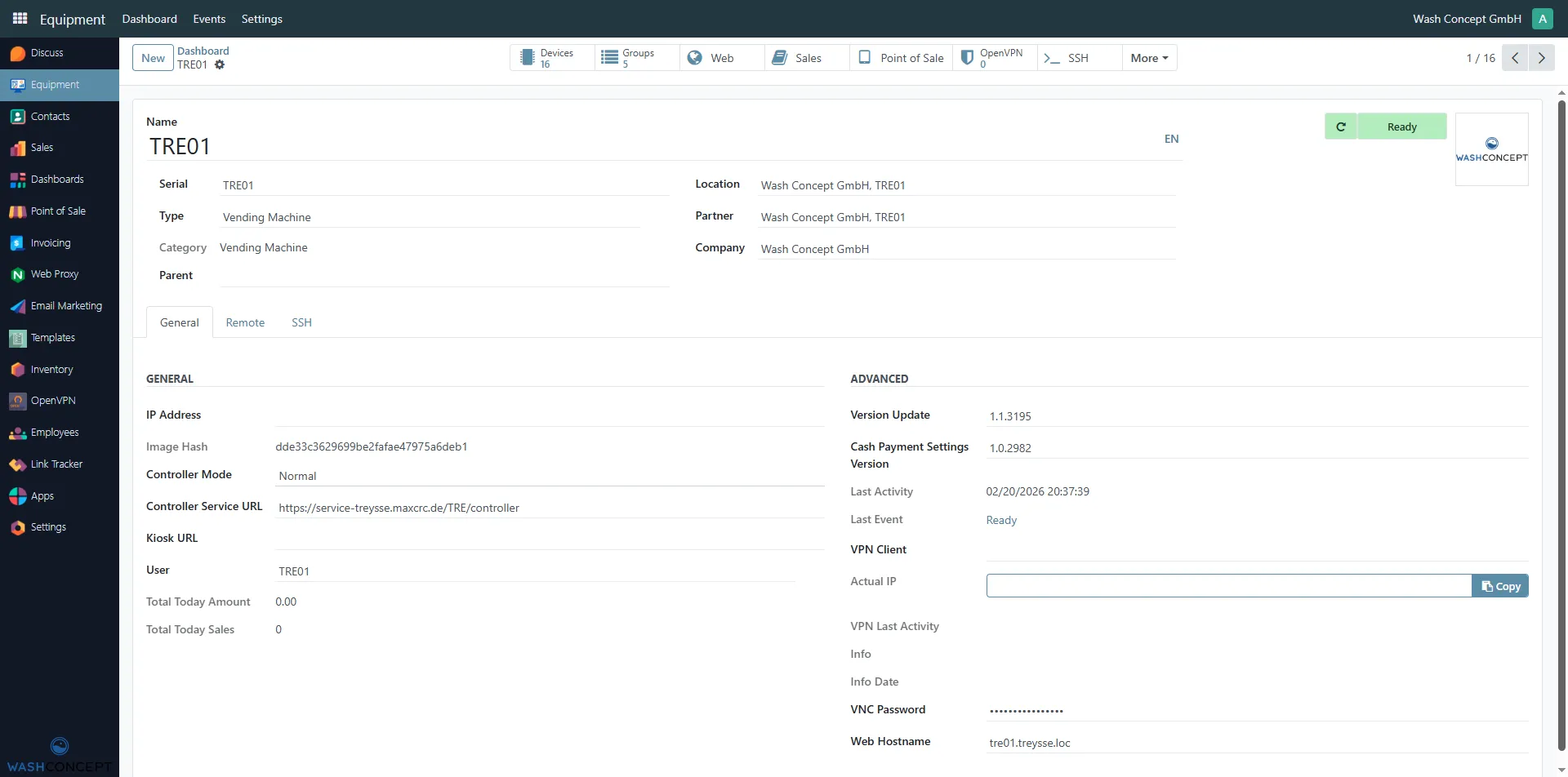
Task: Go to the next record with the right arrow
Action: pos(1542,57)
